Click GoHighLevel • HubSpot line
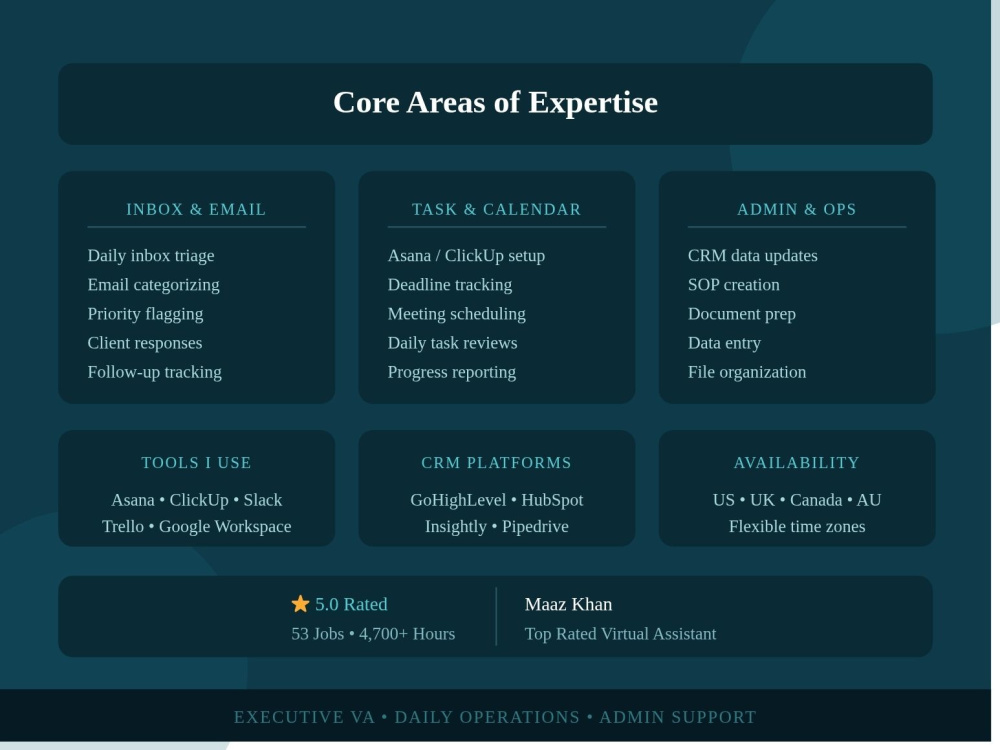Viewport: 1000px width, 750px height. click(497, 500)
